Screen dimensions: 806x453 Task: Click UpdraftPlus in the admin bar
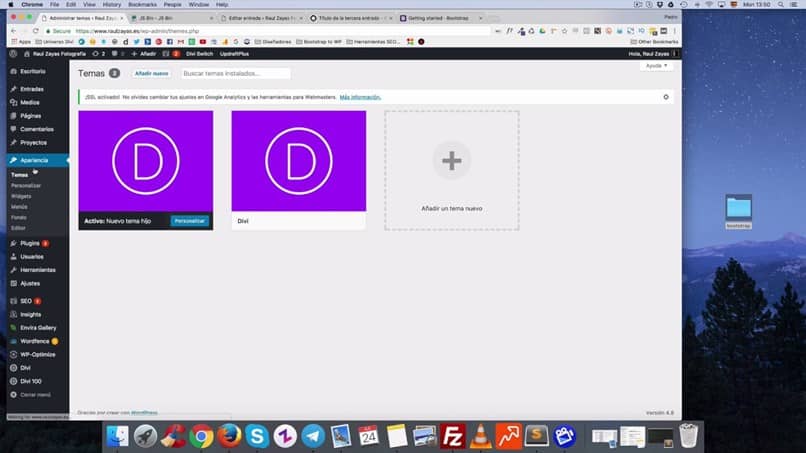pos(234,53)
